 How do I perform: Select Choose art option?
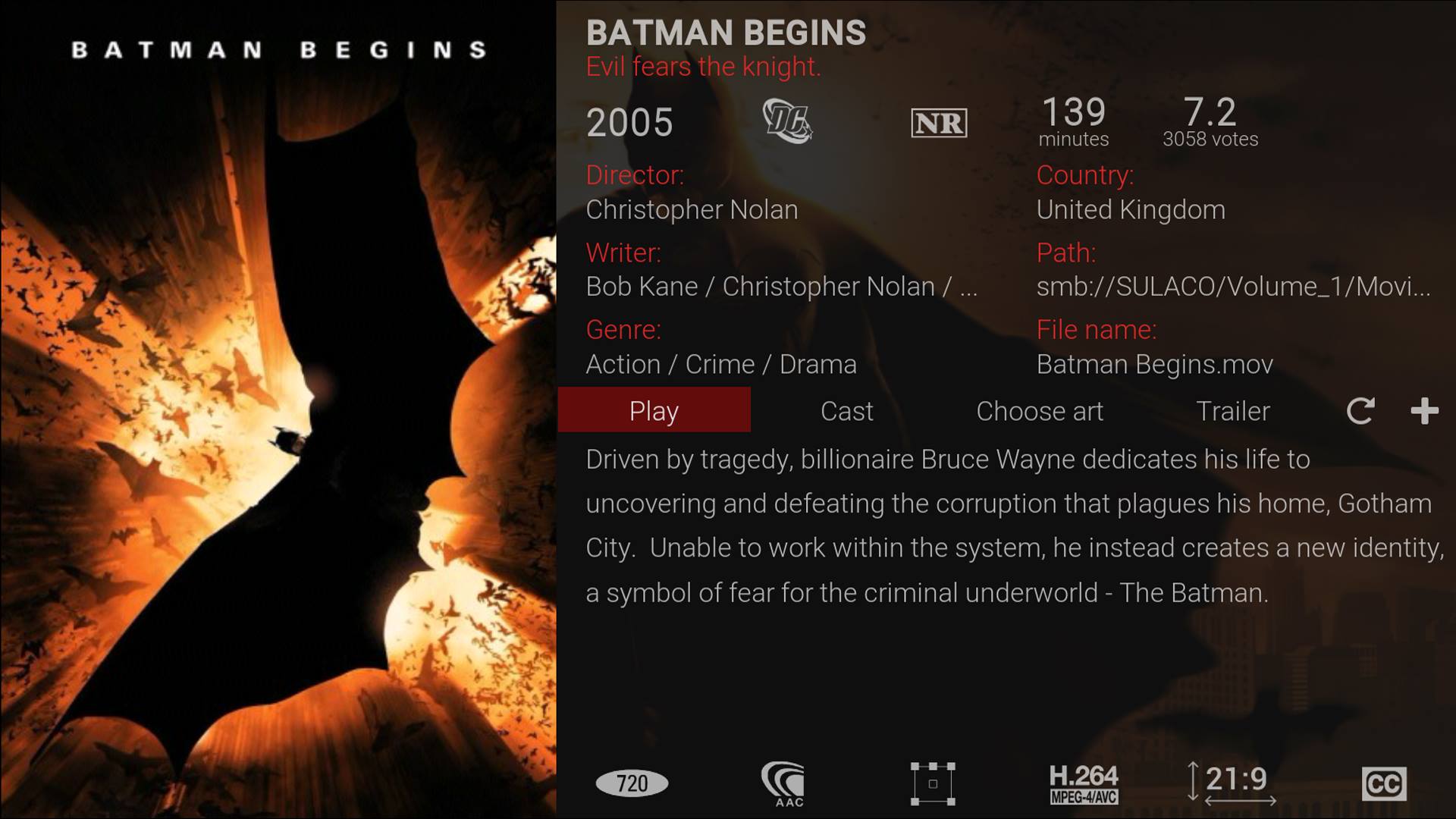pos(1039,411)
